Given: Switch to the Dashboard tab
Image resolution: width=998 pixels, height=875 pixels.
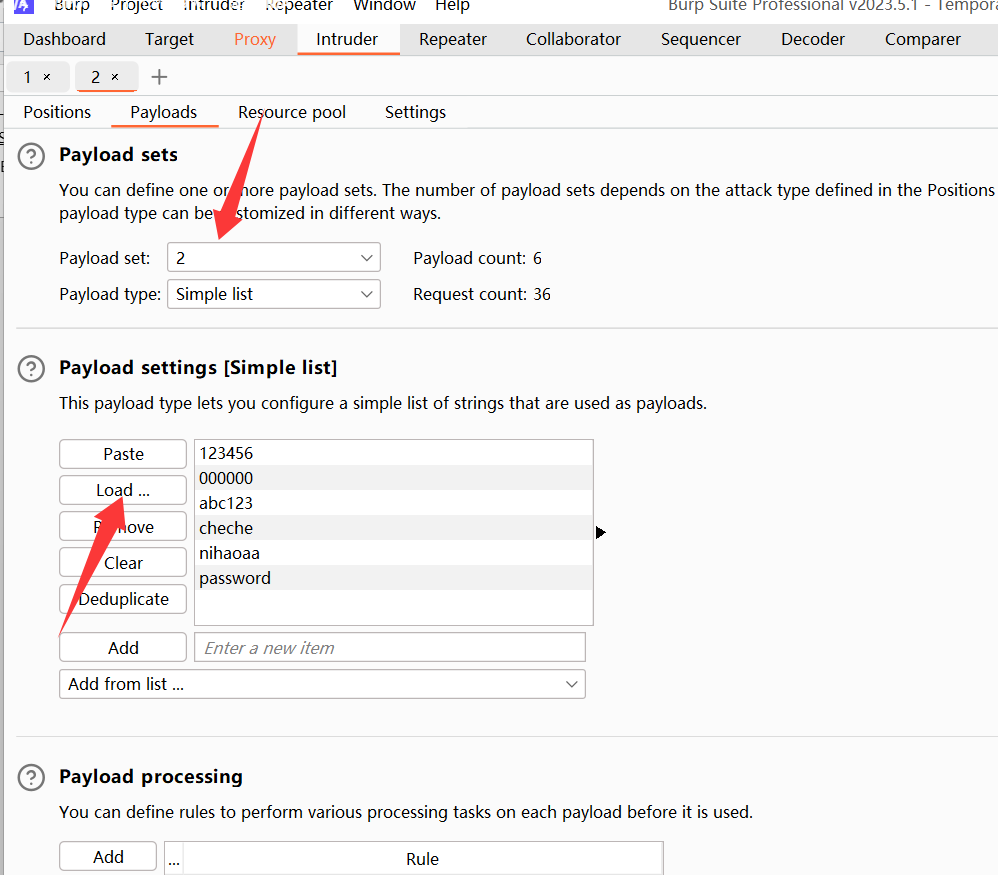Looking at the screenshot, I should pos(64,39).
